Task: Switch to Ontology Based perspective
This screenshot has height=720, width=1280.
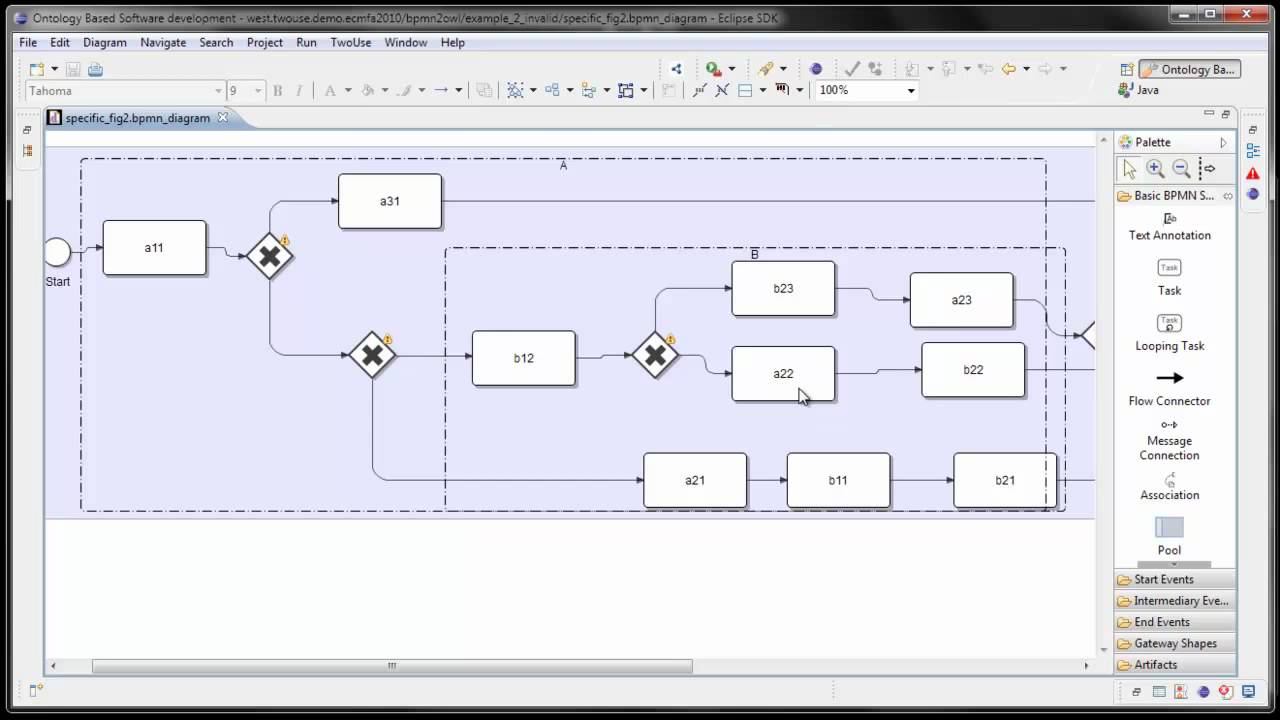Action: point(1190,69)
